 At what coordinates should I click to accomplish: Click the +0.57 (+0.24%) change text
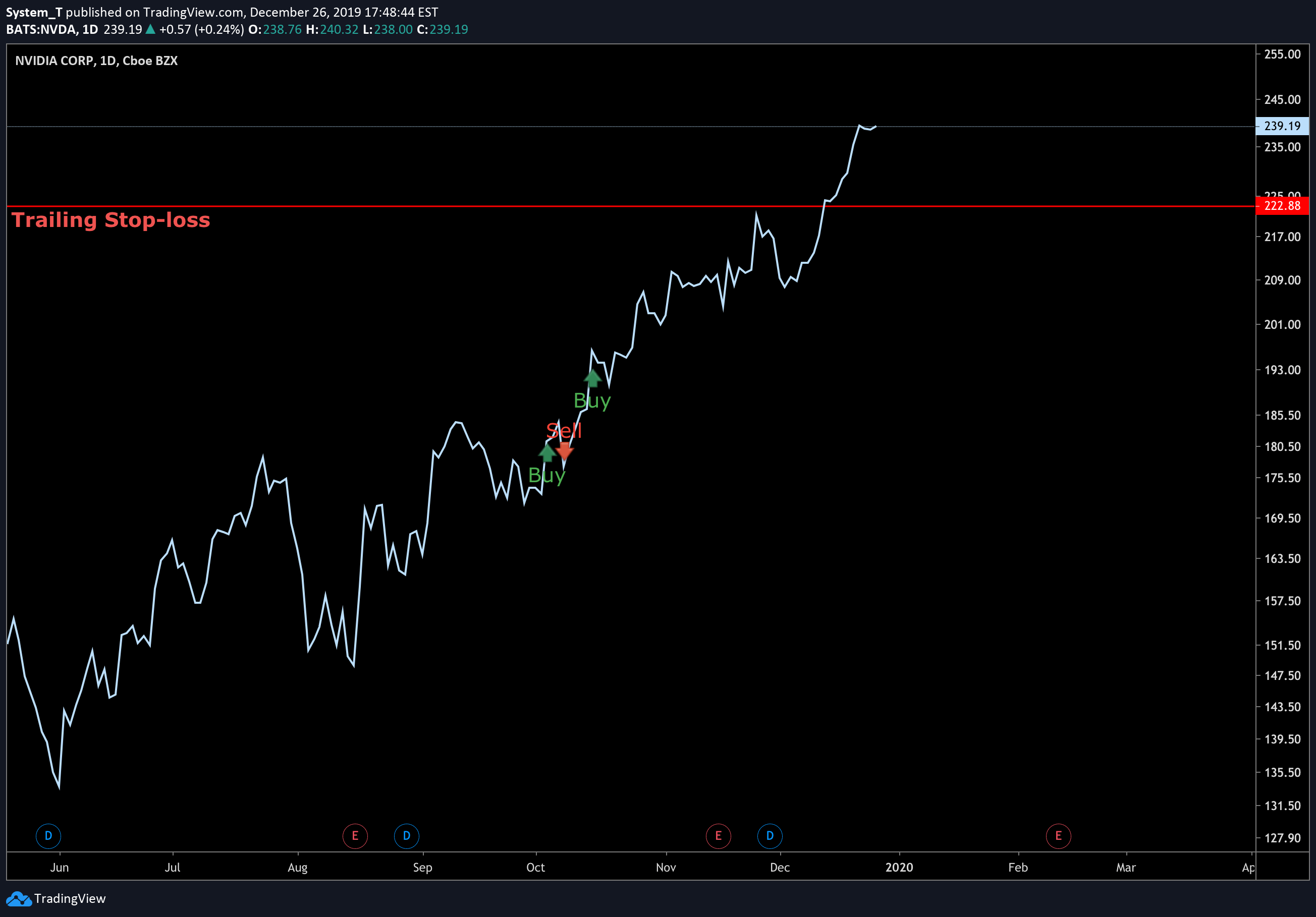click(x=202, y=29)
